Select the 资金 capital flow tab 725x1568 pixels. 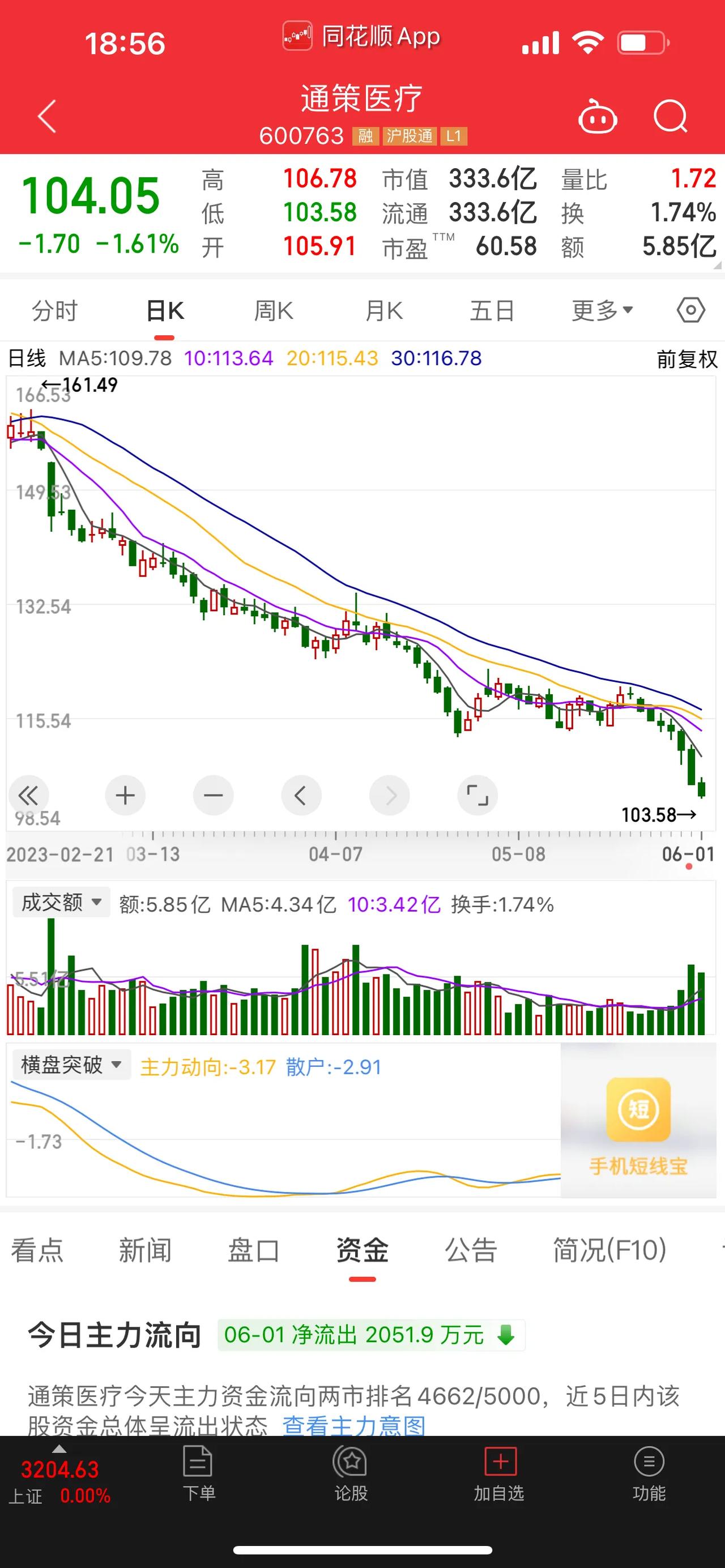pyautogui.click(x=362, y=1250)
